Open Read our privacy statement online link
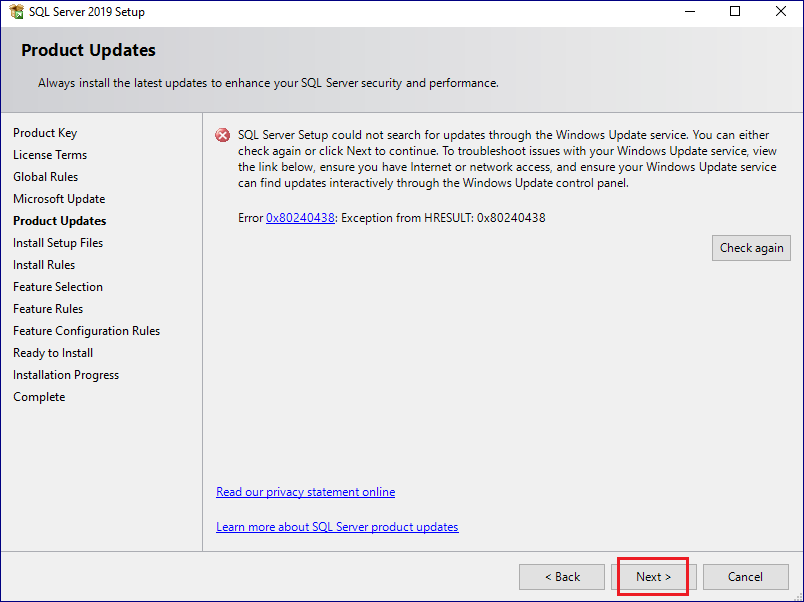The height and width of the screenshot is (602, 804). point(306,492)
